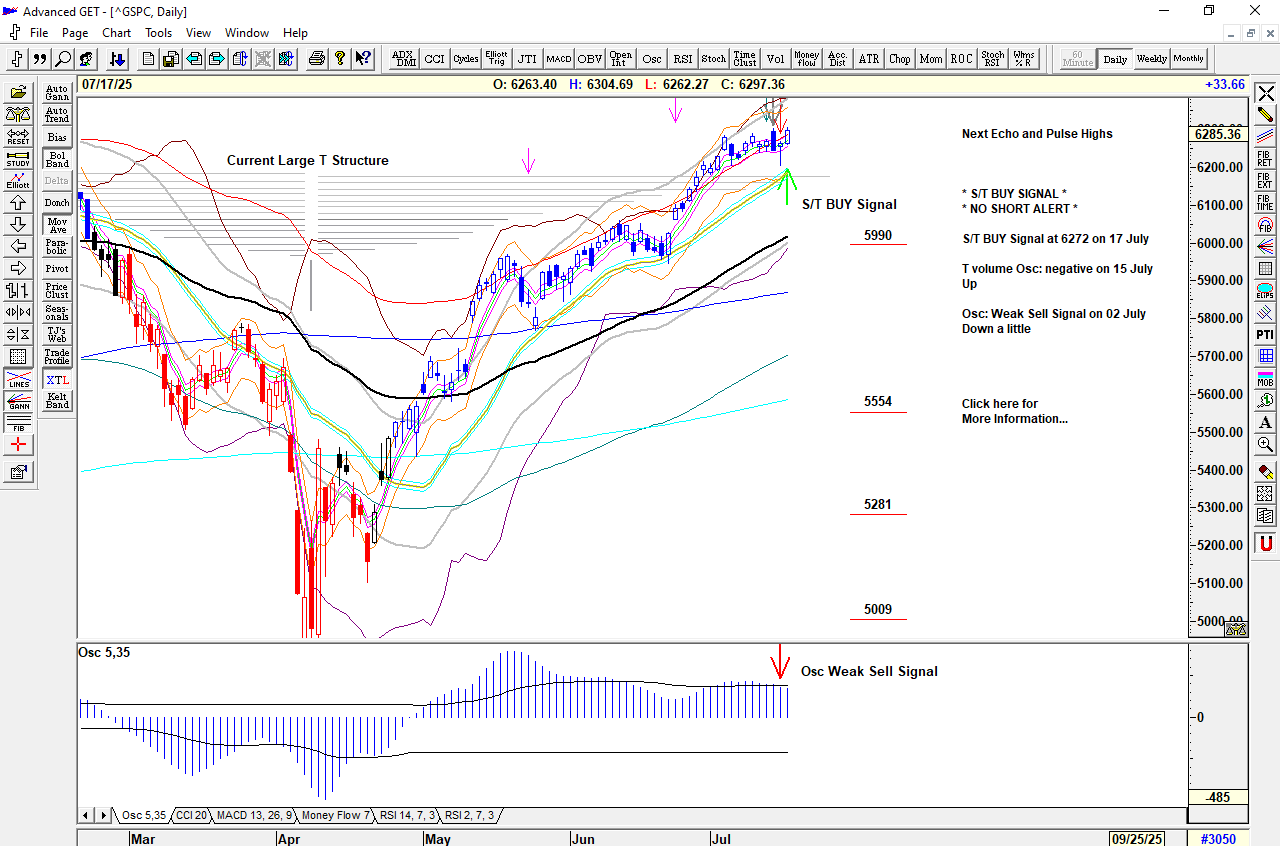This screenshot has height=846, width=1280.
Task: Click the printer icon in toolbar
Action: click(317, 59)
